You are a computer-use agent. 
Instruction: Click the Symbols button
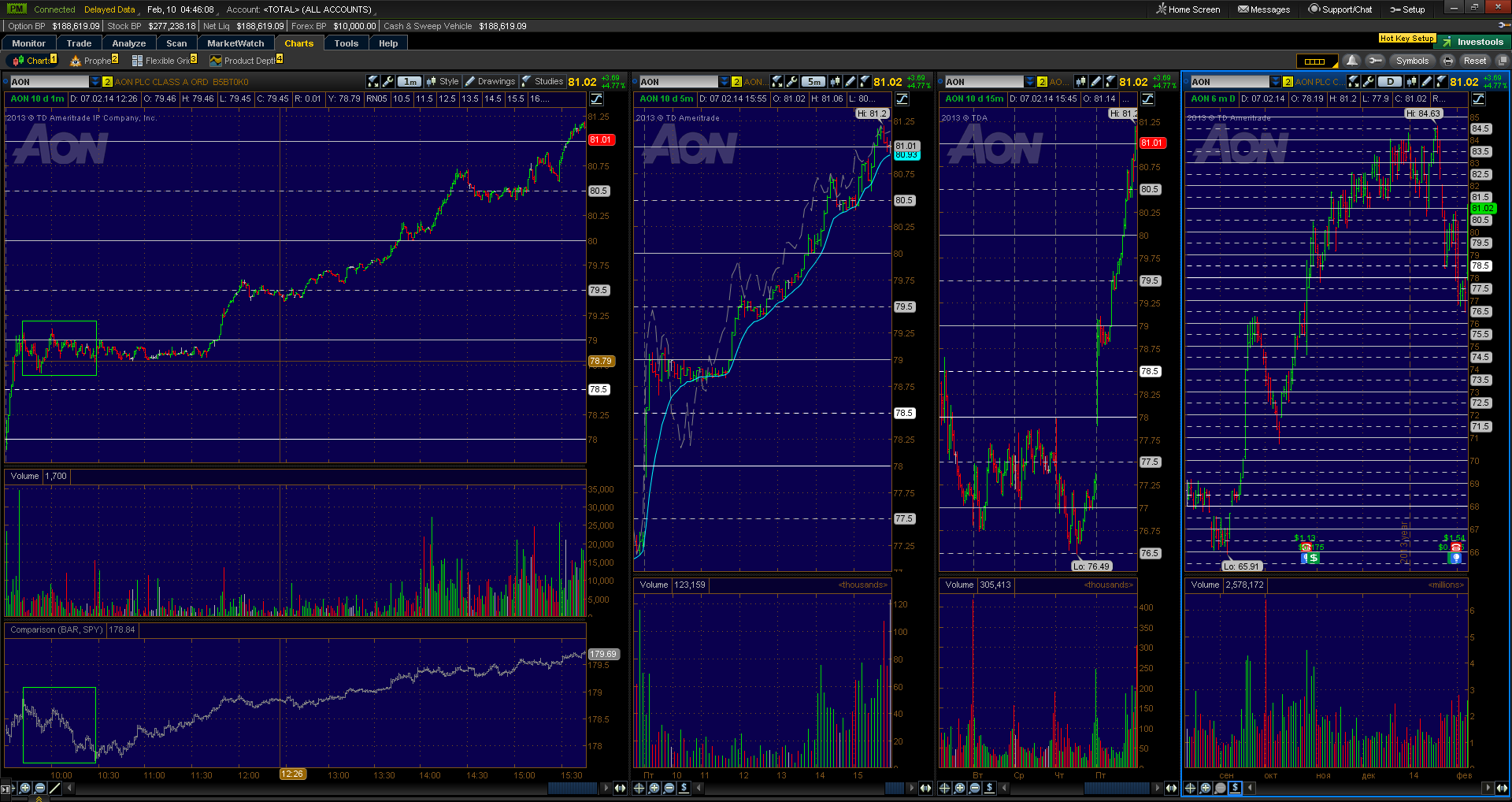point(1412,61)
